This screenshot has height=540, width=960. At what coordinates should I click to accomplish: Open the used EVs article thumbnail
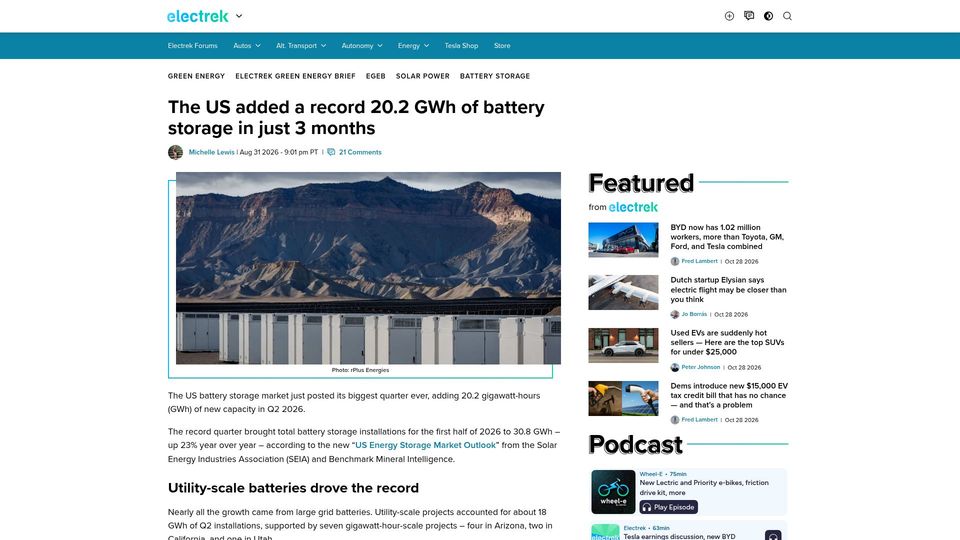[623, 345]
